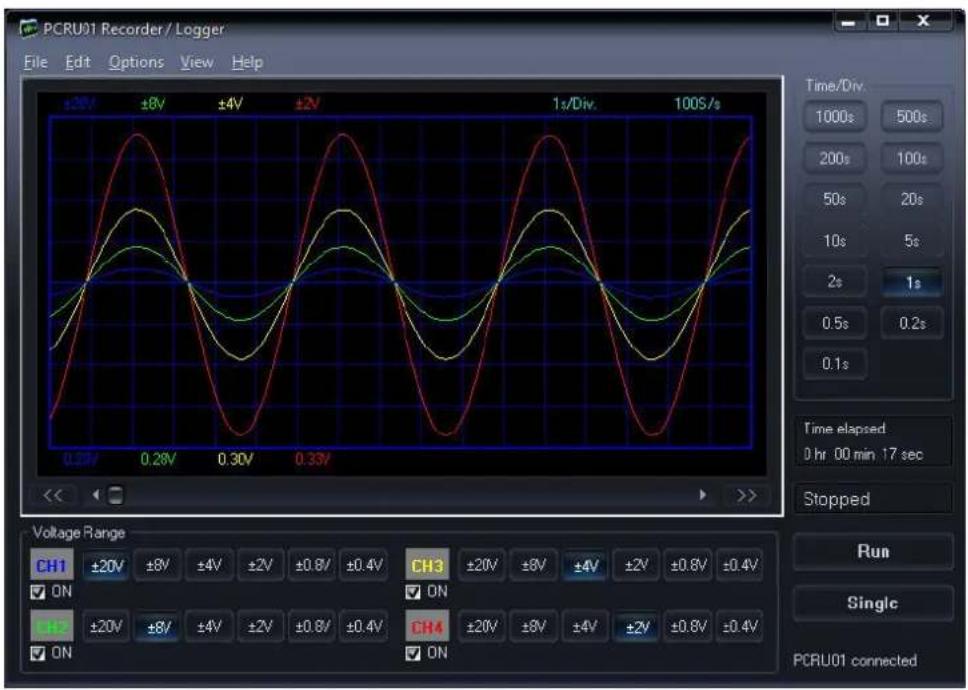968x690 pixels.
Task: Select ±4V range for CH3
Action: pos(585,565)
